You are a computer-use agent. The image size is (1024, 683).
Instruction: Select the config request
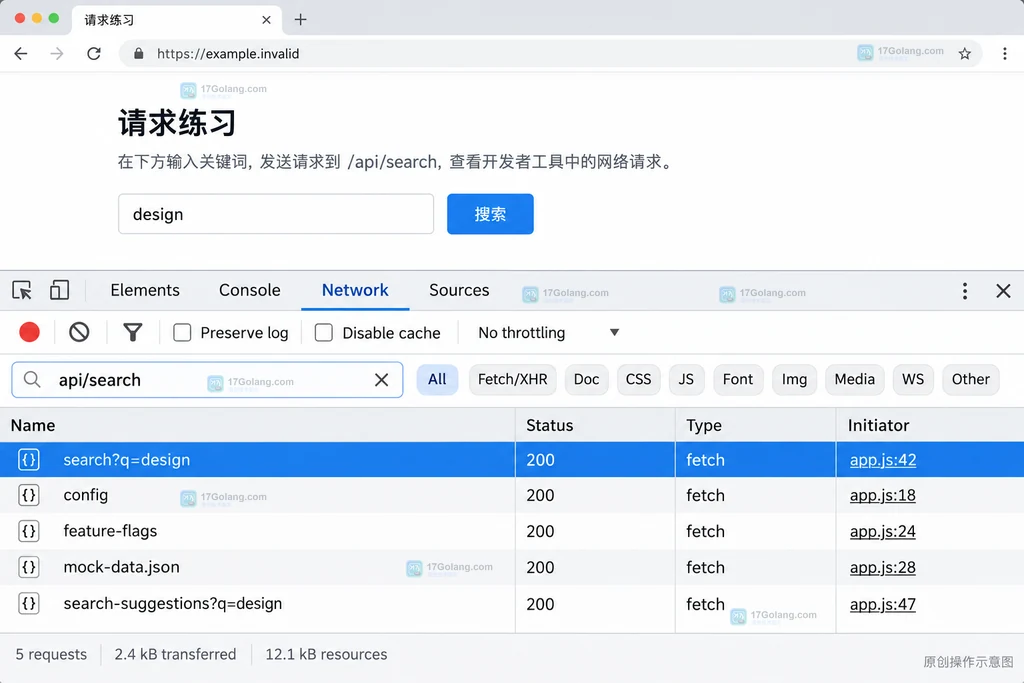(x=512, y=495)
